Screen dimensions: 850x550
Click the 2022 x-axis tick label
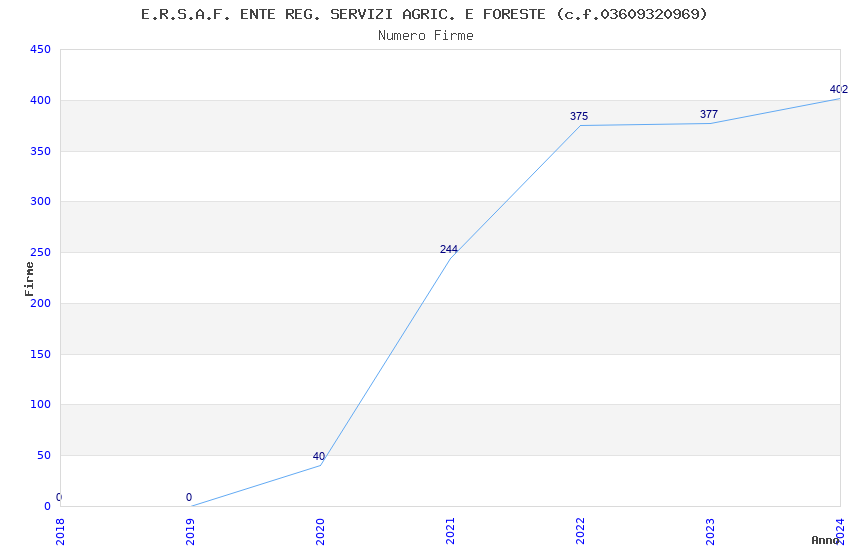pyautogui.click(x=581, y=532)
